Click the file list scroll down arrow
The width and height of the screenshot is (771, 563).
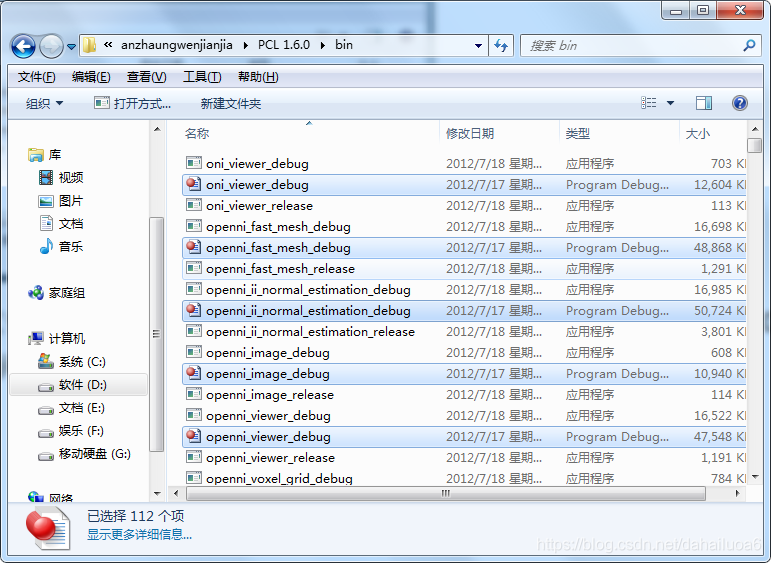[755, 477]
